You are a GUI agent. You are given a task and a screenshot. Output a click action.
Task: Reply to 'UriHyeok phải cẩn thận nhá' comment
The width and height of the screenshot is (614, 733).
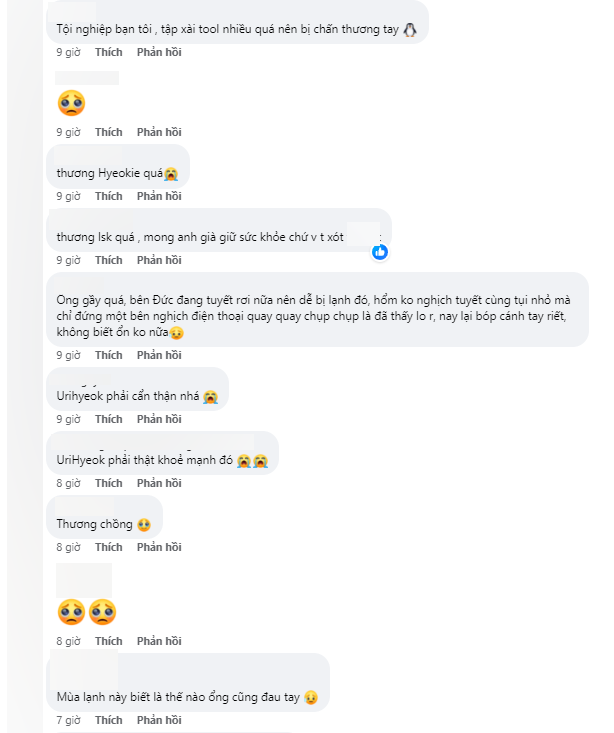tap(159, 419)
